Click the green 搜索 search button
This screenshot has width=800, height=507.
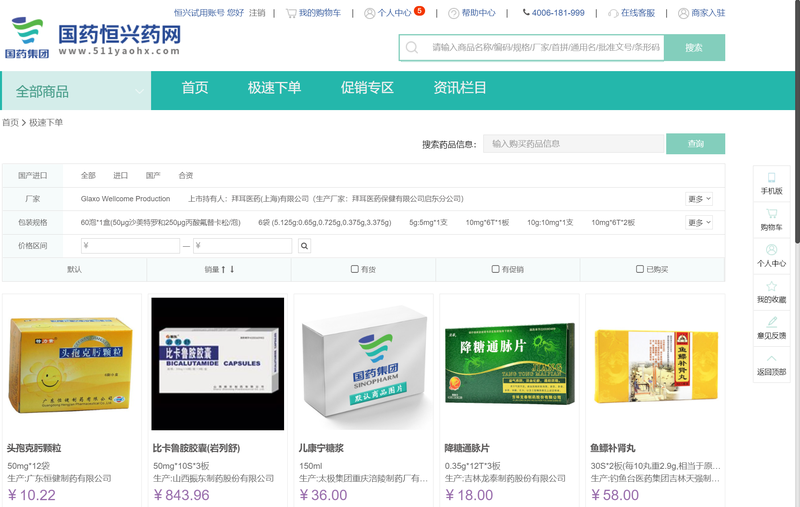pos(694,47)
